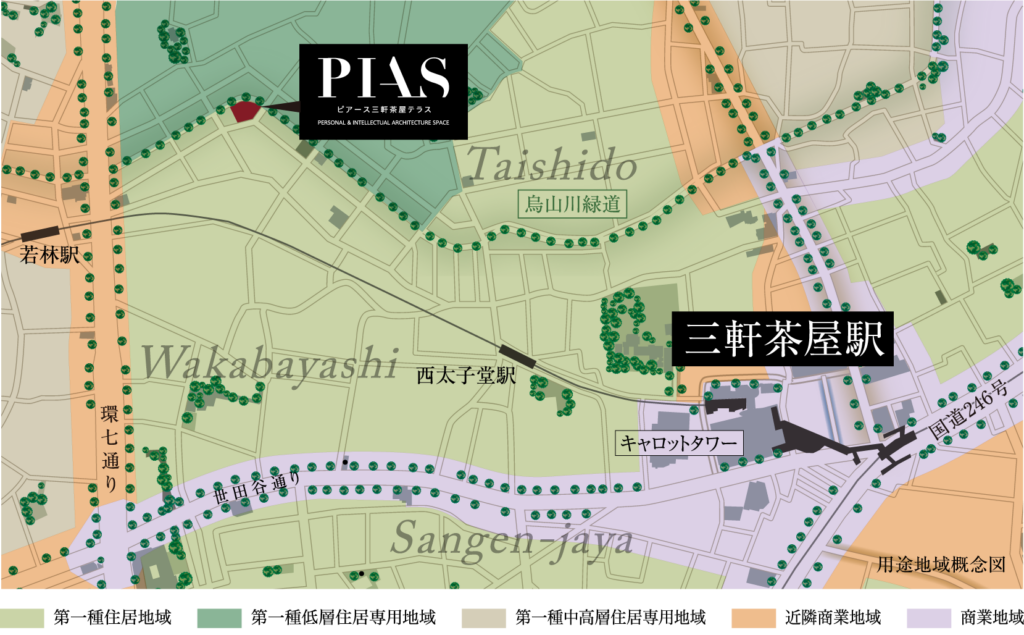Select the light green legend swatch
The height and width of the screenshot is (635, 1024).
coord(22,619)
